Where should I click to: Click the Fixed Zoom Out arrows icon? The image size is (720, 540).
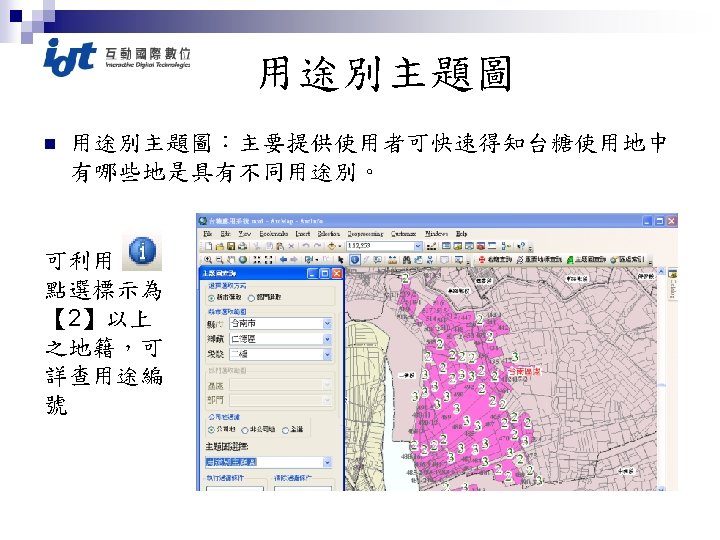tap(269, 259)
